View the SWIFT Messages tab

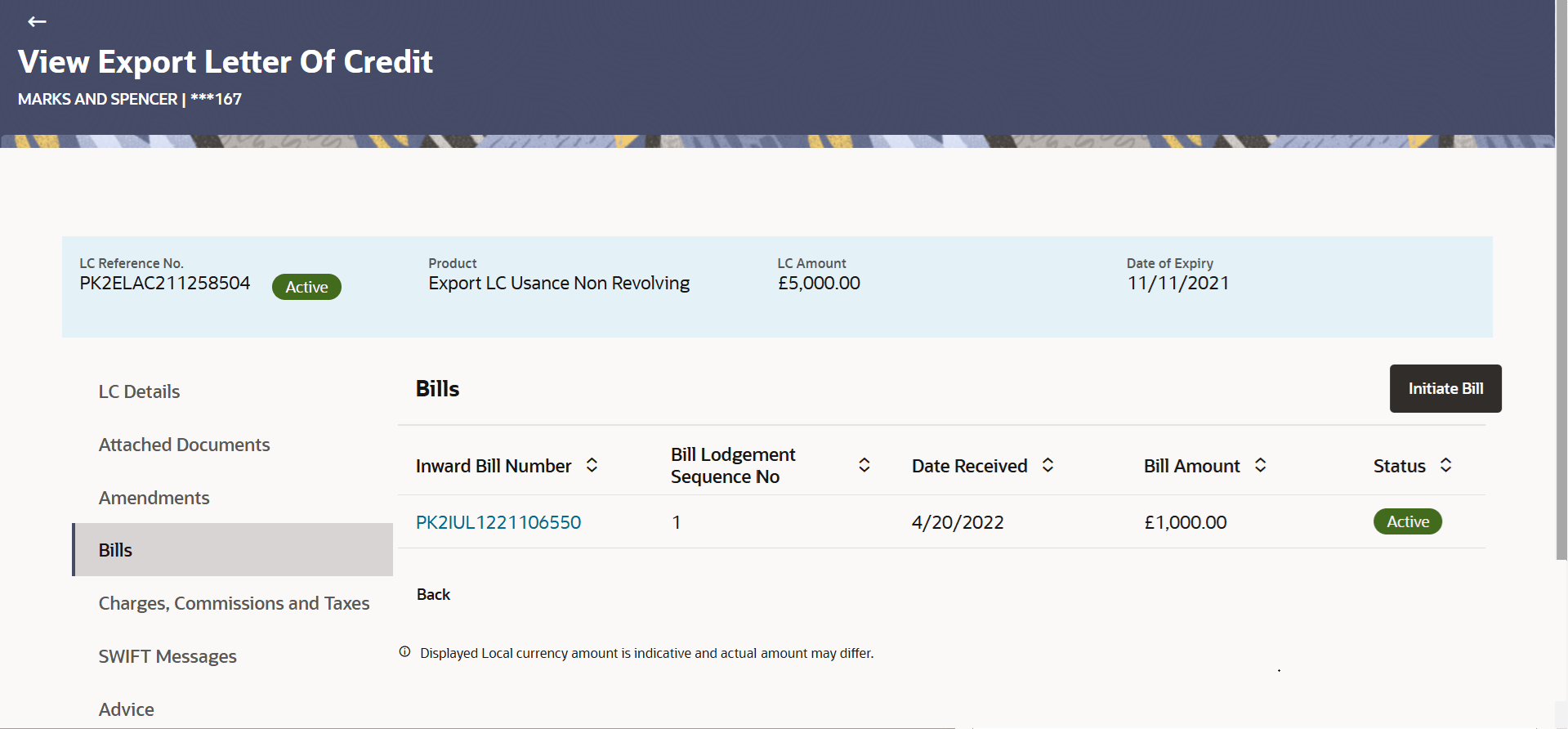[x=168, y=656]
